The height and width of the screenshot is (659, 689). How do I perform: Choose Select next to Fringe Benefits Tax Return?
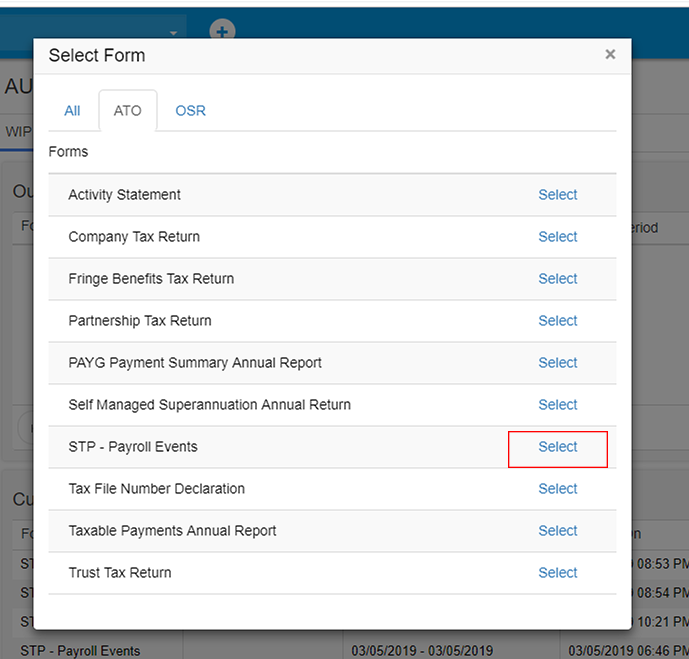click(x=557, y=279)
